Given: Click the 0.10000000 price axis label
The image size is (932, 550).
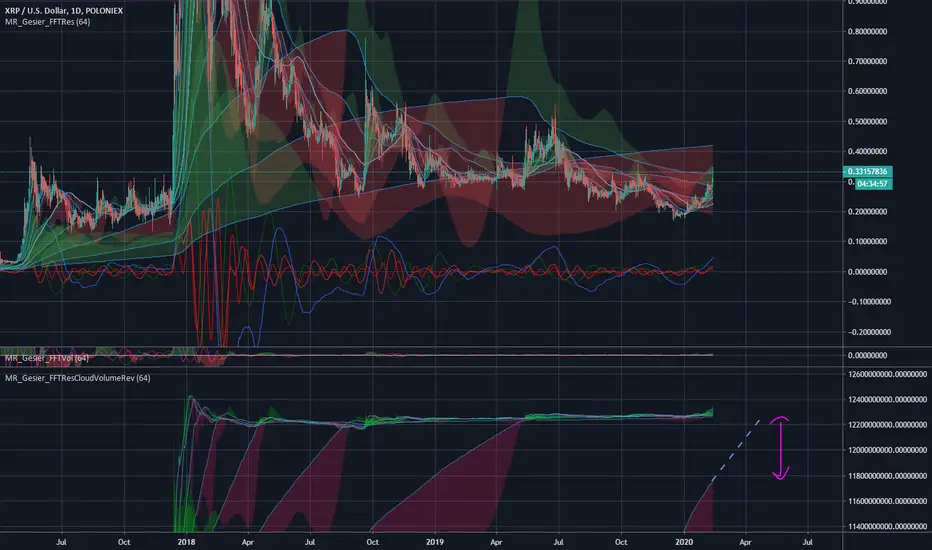Looking at the screenshot, I should [867, 241].
